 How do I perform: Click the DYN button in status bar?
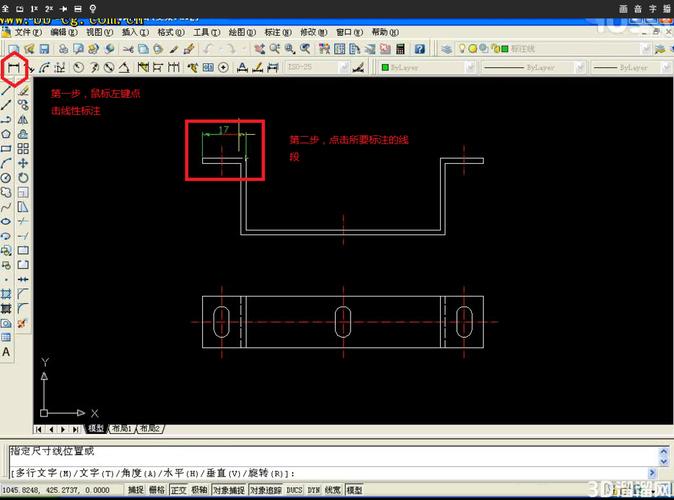[x=313, y=490]
